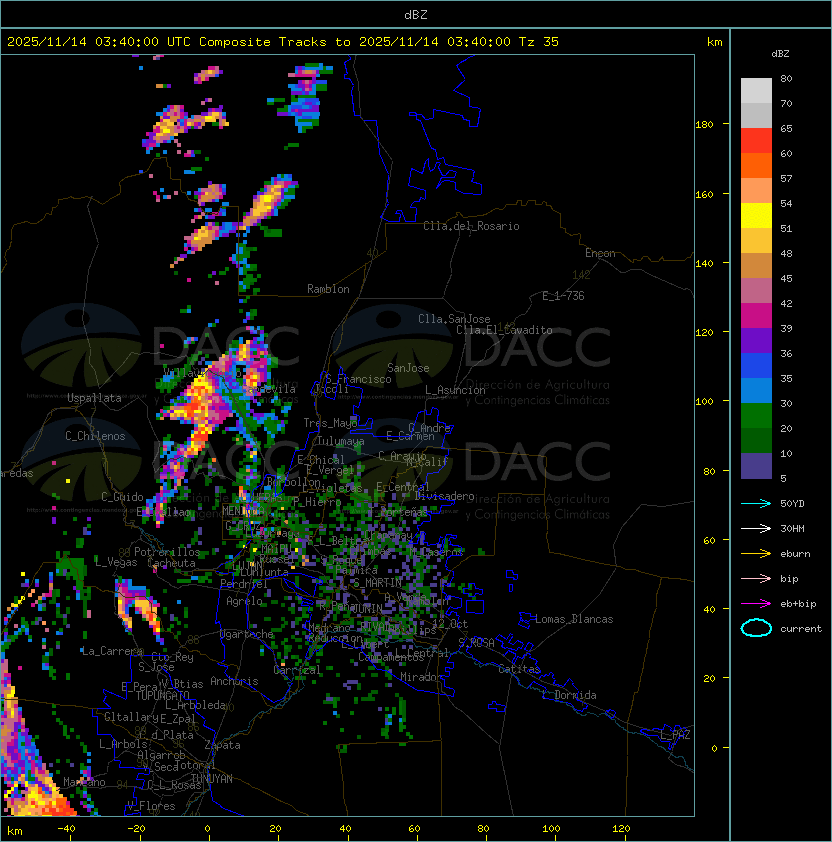Click the V_Flores place label

point(151,806)
